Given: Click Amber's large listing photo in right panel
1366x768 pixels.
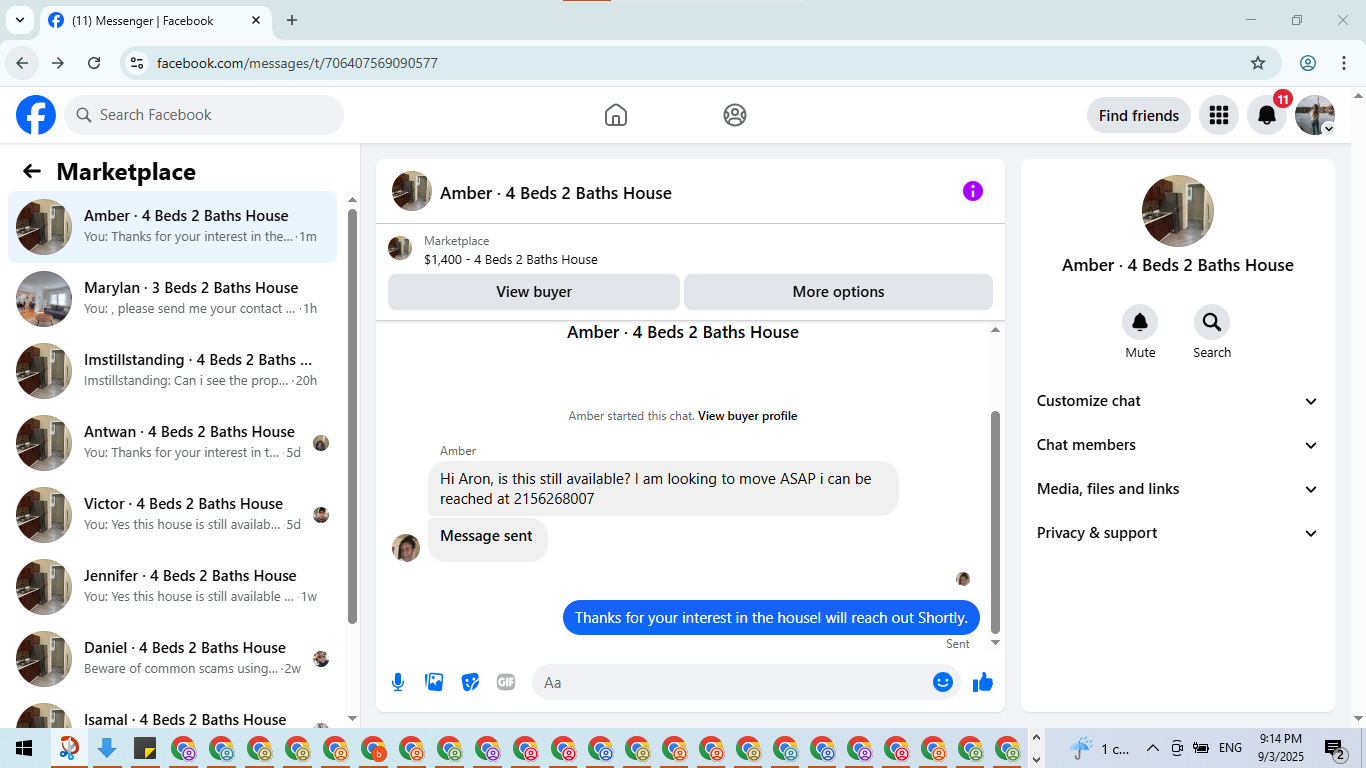Looking at the screenshot, I should click(x=1178, y=211).
